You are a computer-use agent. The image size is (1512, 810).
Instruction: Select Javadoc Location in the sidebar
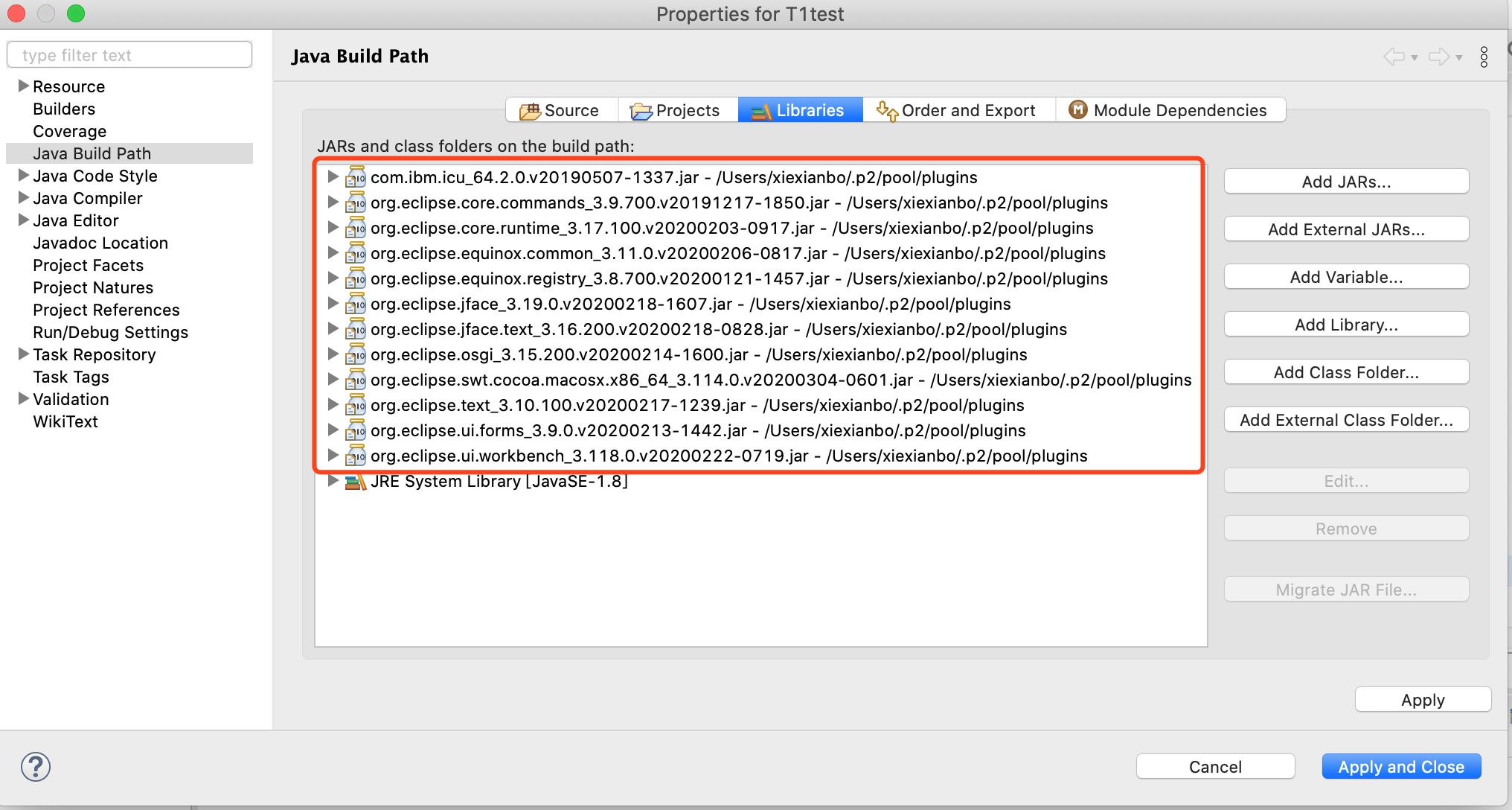100,243
